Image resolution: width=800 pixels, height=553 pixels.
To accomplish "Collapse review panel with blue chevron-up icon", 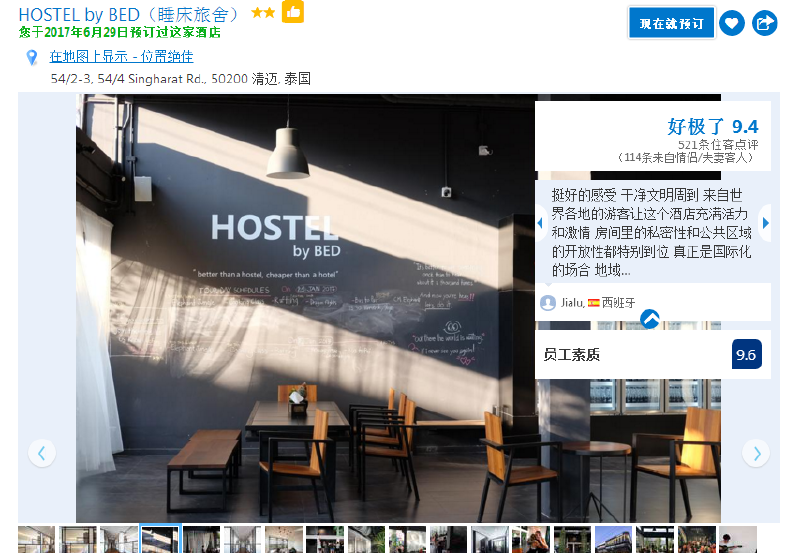I will point(650,319).
